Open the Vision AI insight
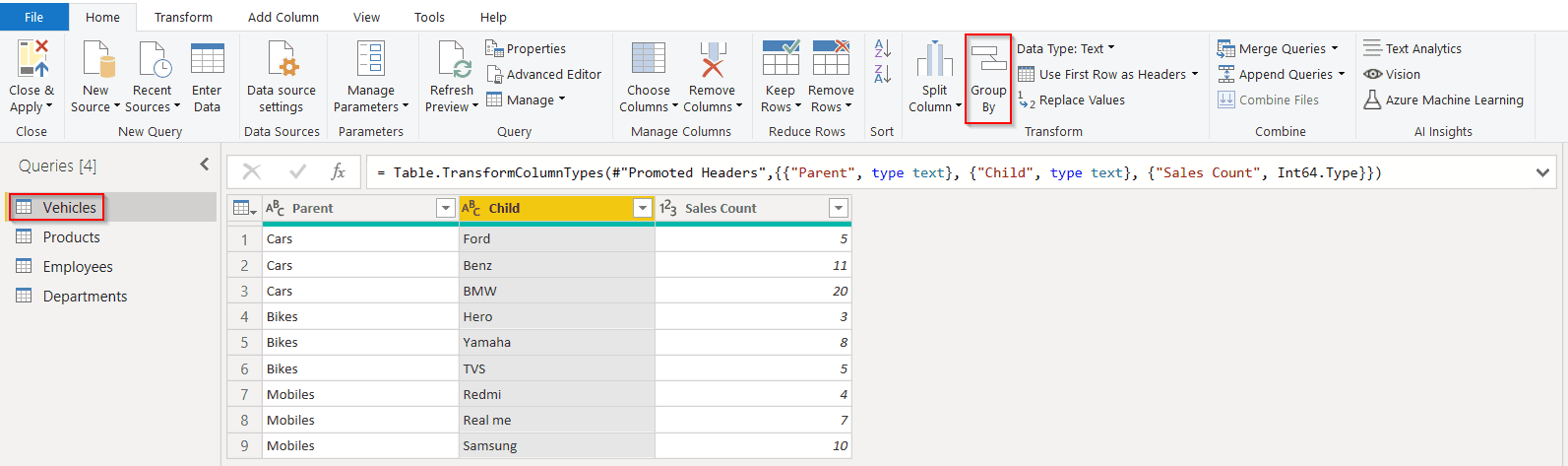The height and width of the screenshot is (466, 1568). click(1392, 74)
